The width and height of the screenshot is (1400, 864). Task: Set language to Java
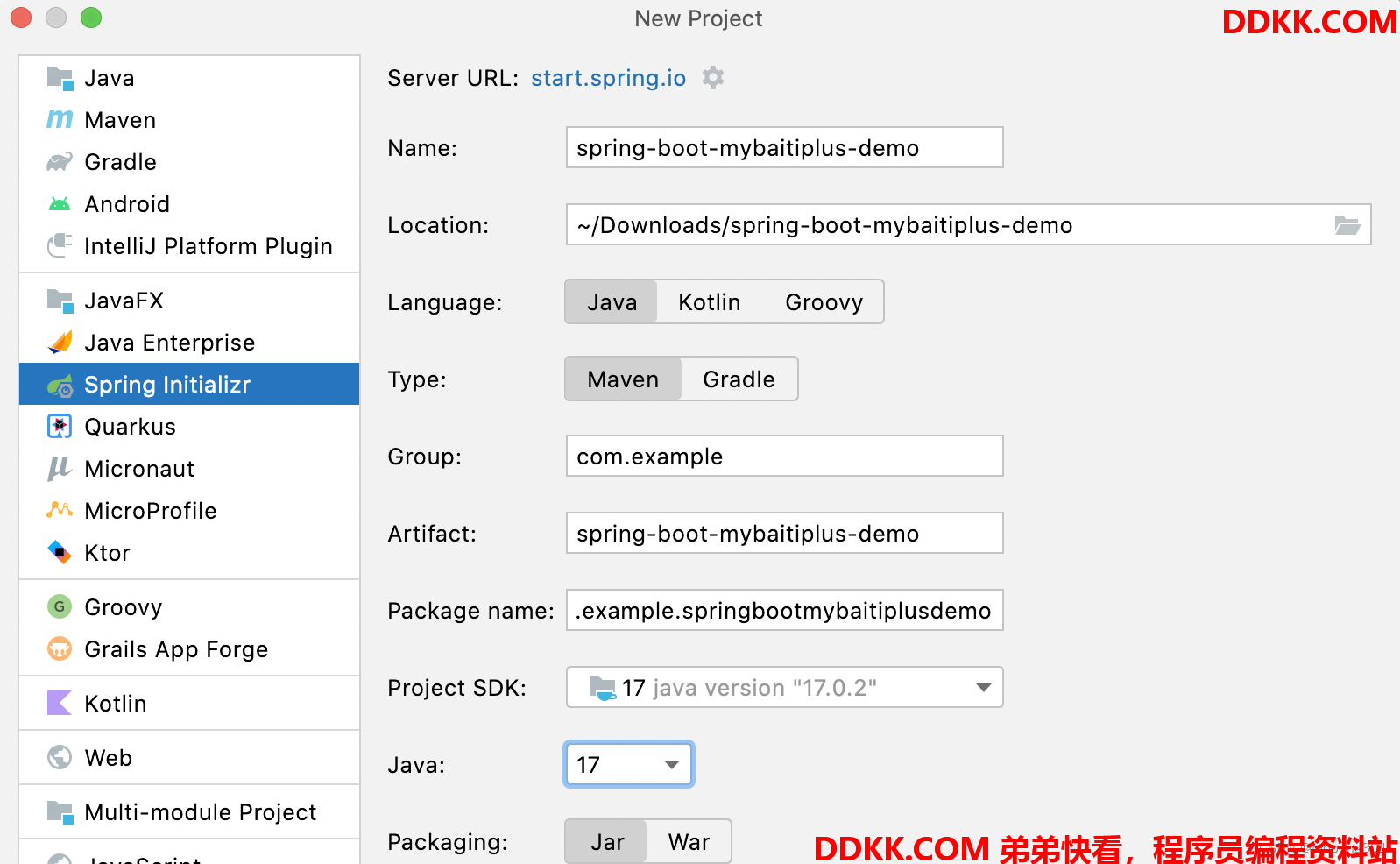pos(612,302)
